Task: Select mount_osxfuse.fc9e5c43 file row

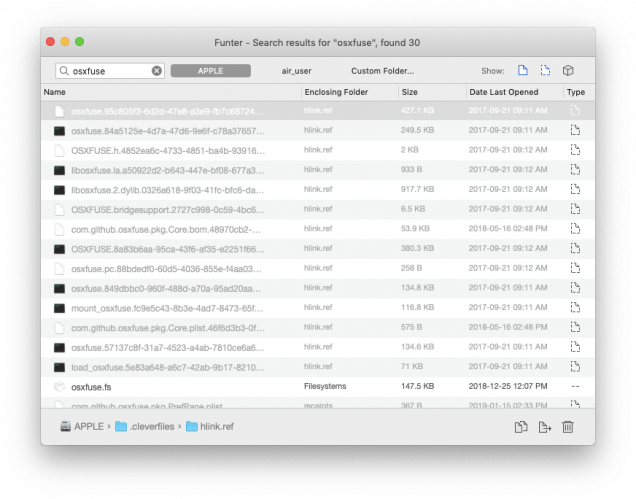Action: click(x=318, y=308)
